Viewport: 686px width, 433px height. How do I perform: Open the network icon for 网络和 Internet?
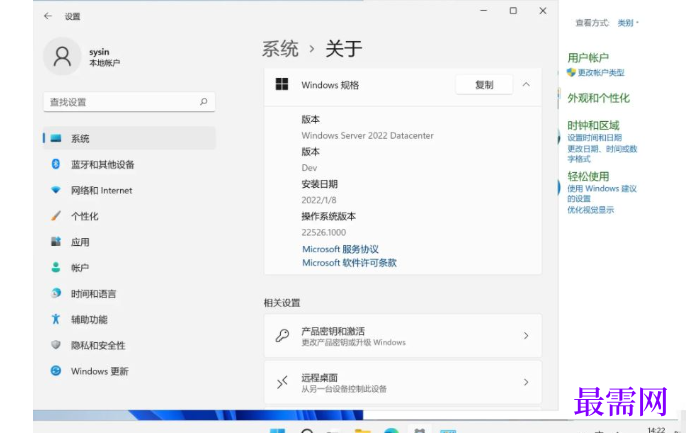click(x=56, y=190)
